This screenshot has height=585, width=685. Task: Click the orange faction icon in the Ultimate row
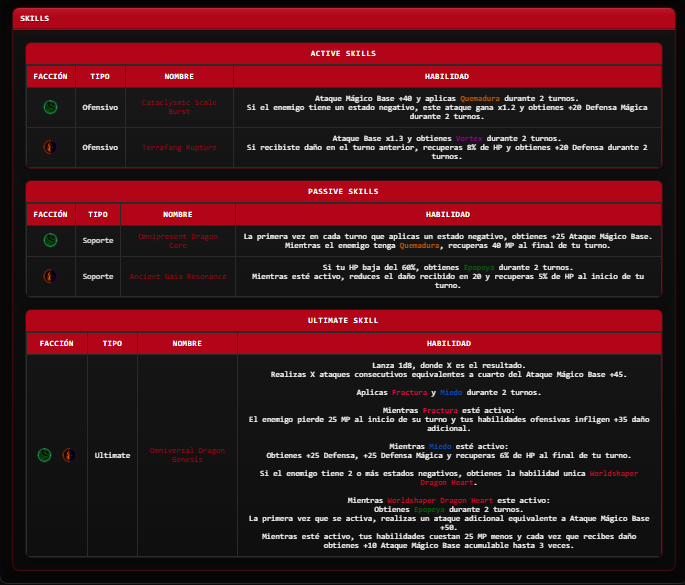tap(69, 455)
